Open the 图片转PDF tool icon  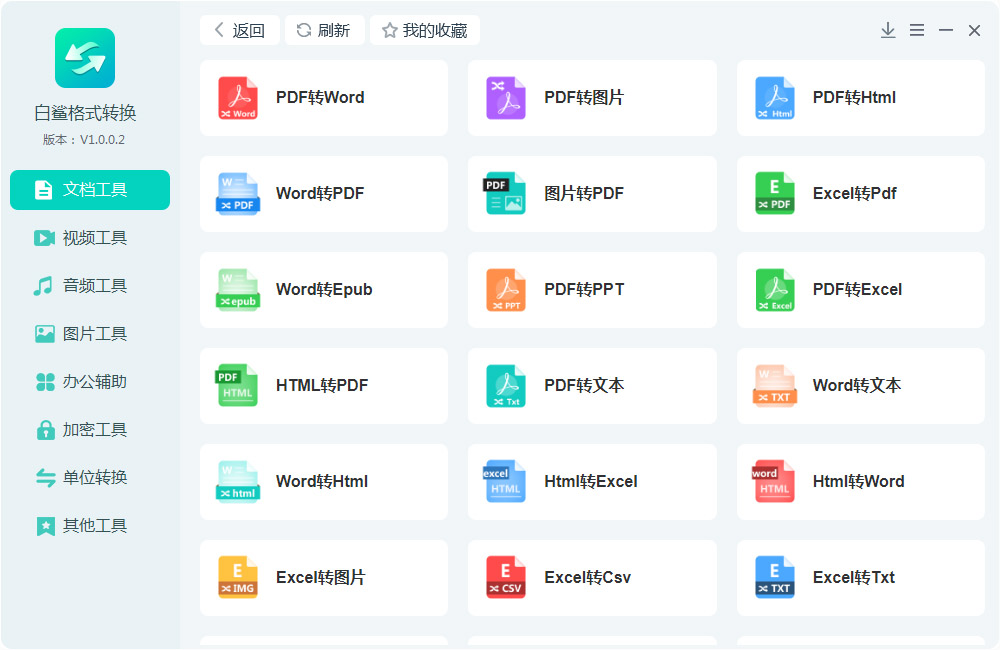506,194
